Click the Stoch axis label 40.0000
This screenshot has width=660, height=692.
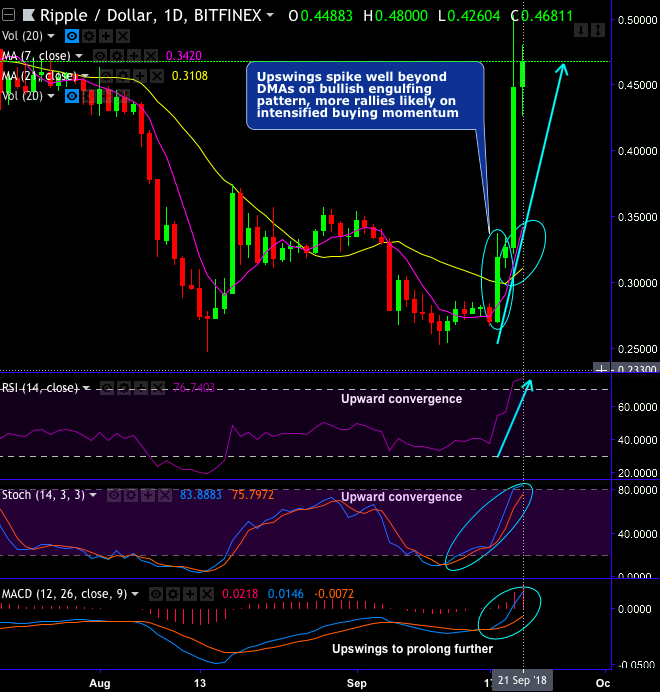637,534
